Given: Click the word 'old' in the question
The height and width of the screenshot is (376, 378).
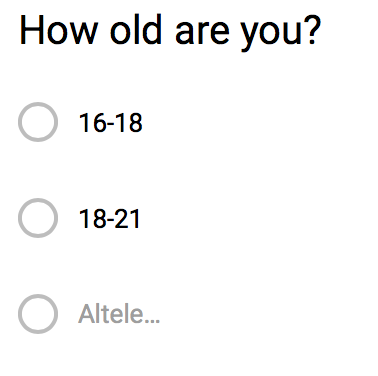Looking at the screenshot, I should pyautogui.click(x=136, y=30).
